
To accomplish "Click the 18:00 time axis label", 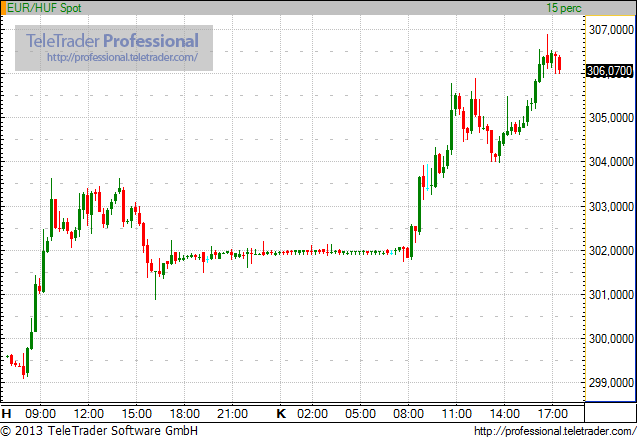I will click(x=184, y=414).
